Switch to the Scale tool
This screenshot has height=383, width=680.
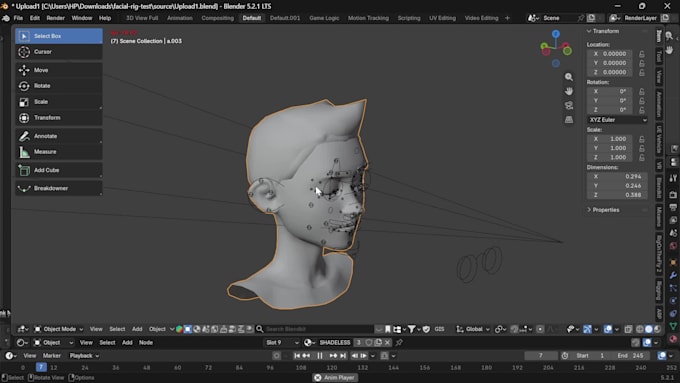coord(59,102)
